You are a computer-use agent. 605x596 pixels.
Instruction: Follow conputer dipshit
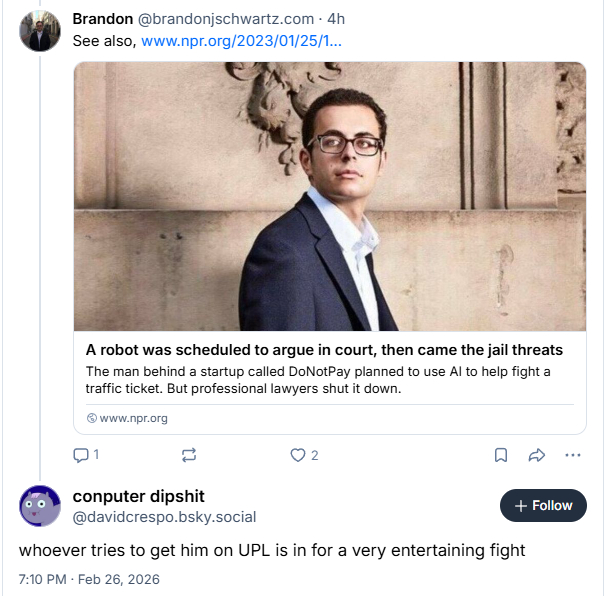543,505
